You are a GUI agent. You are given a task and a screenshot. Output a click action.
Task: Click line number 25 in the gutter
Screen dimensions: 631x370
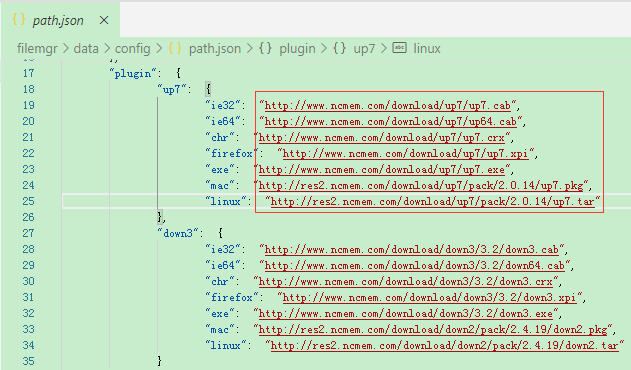pos(28,201)
